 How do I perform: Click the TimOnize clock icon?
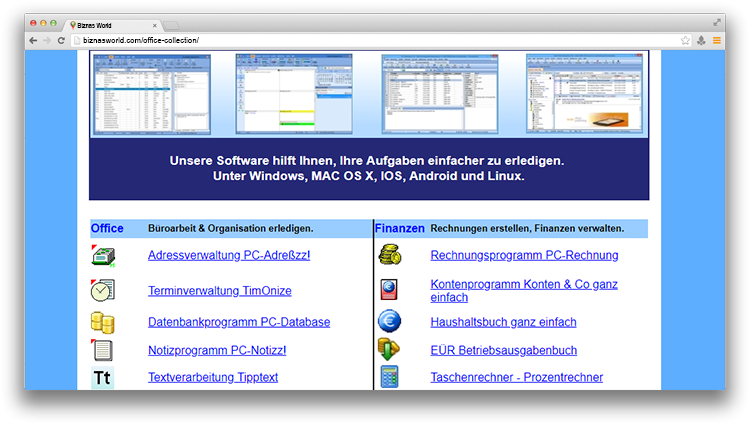[x=102, y=290]
